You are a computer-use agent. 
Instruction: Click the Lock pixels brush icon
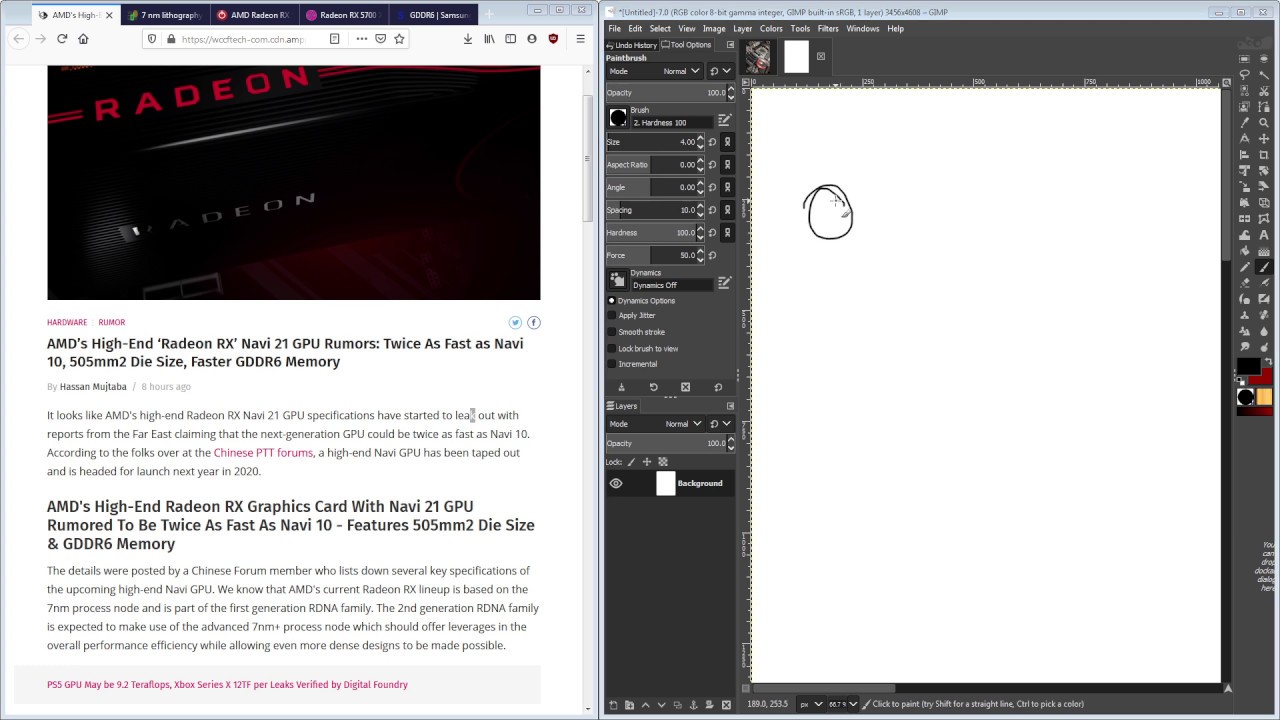(x=631, y=462)
